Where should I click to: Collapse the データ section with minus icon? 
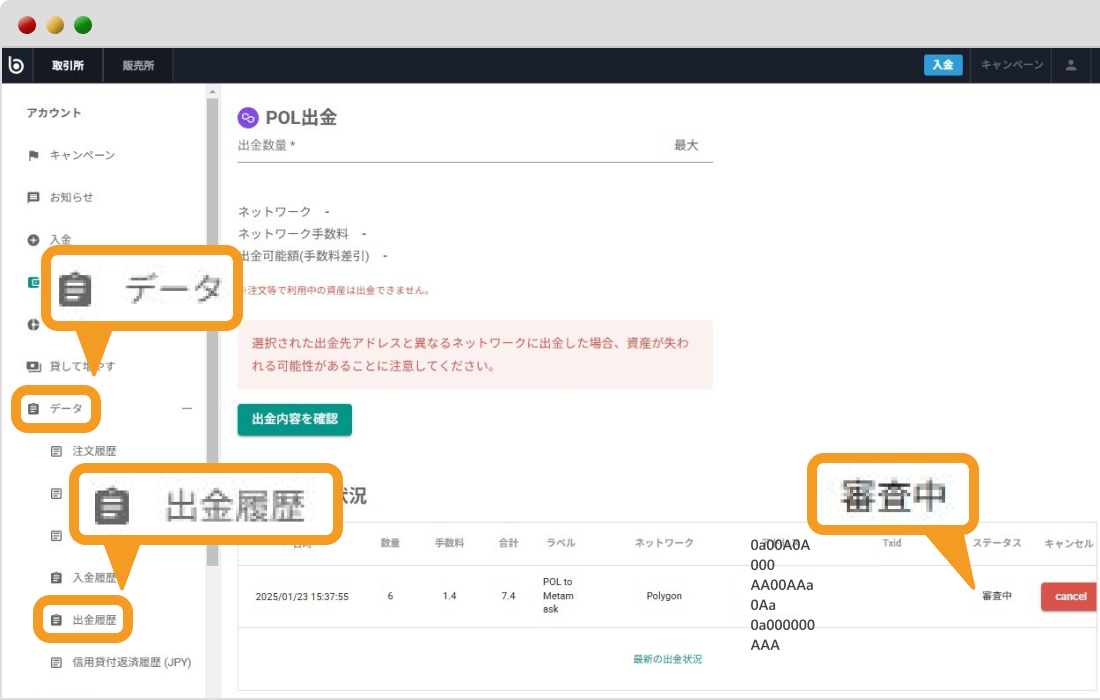187,408
